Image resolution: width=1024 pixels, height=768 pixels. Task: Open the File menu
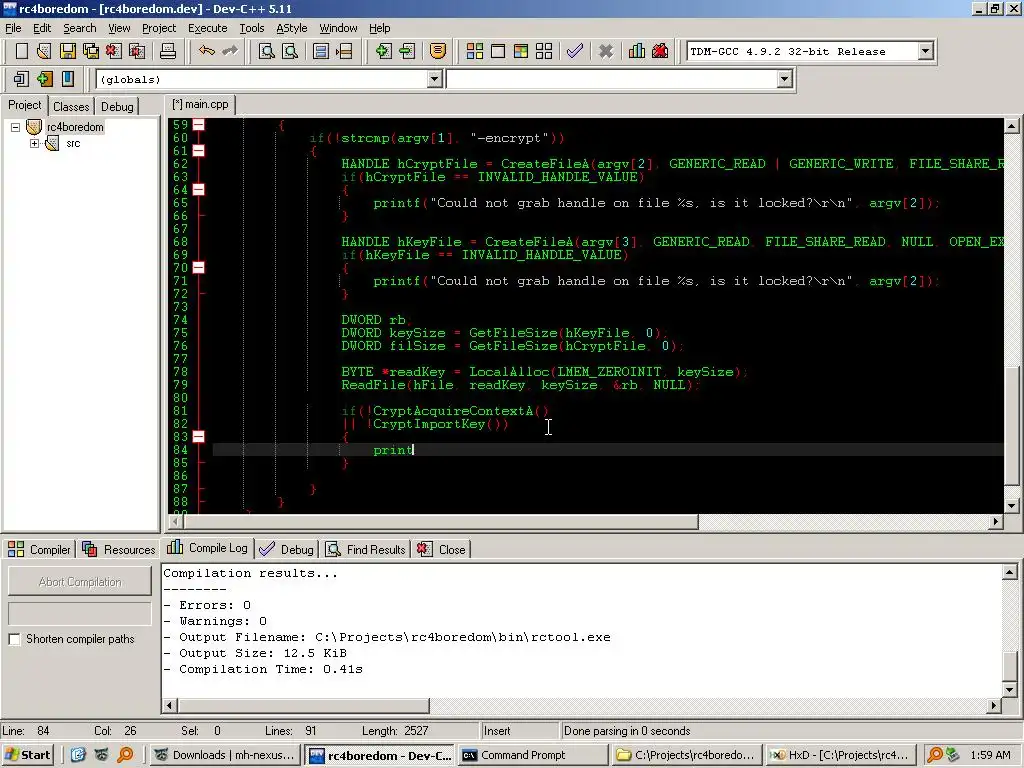[13, 28]
